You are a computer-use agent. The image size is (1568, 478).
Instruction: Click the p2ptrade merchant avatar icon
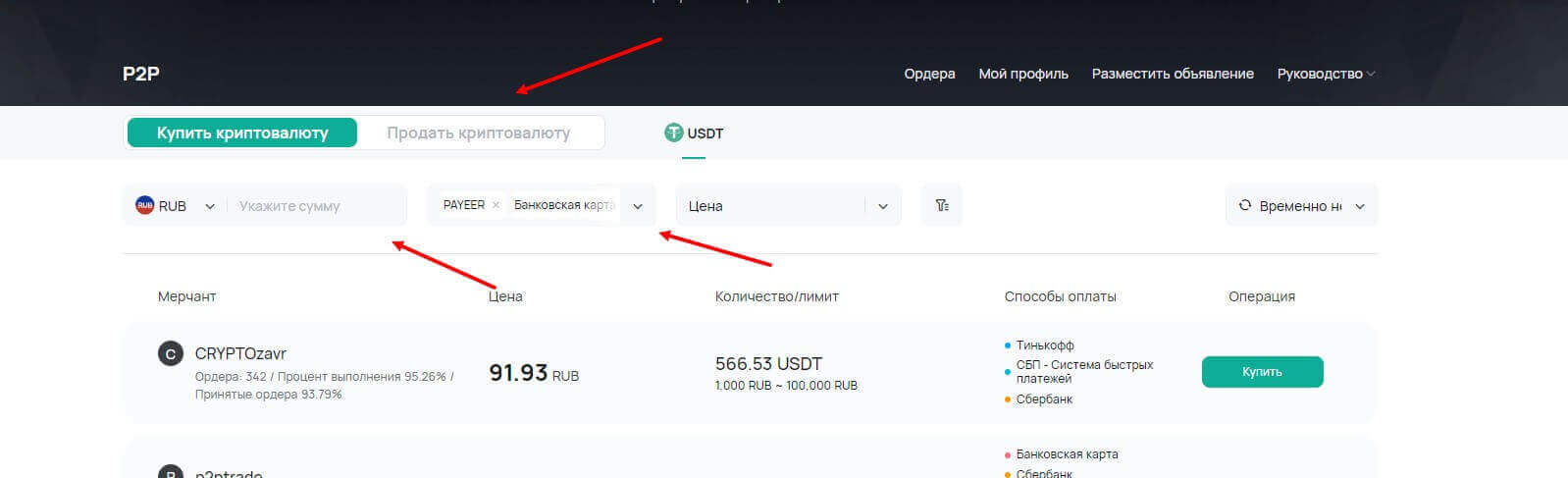[171, 473]
